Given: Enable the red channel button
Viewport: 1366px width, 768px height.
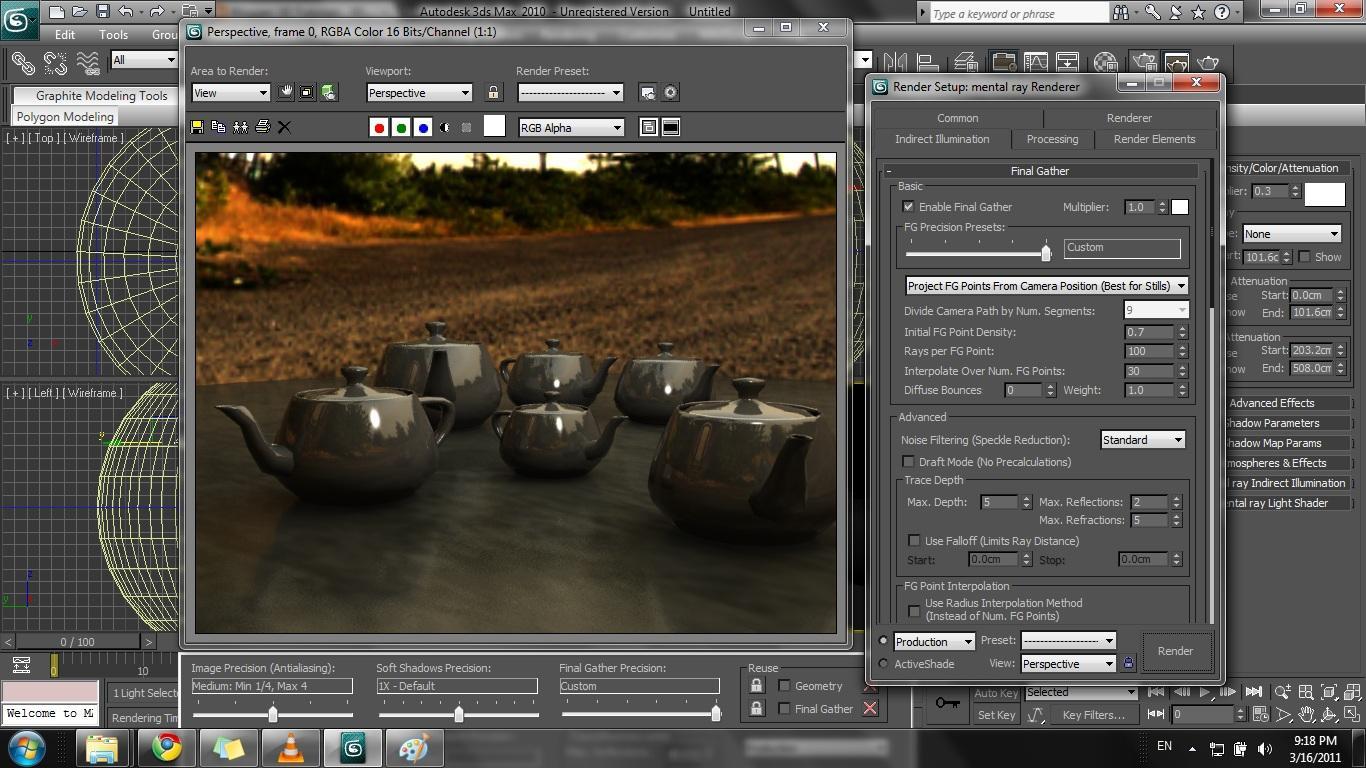Looking at the screenshot, I should coord(379,127).
